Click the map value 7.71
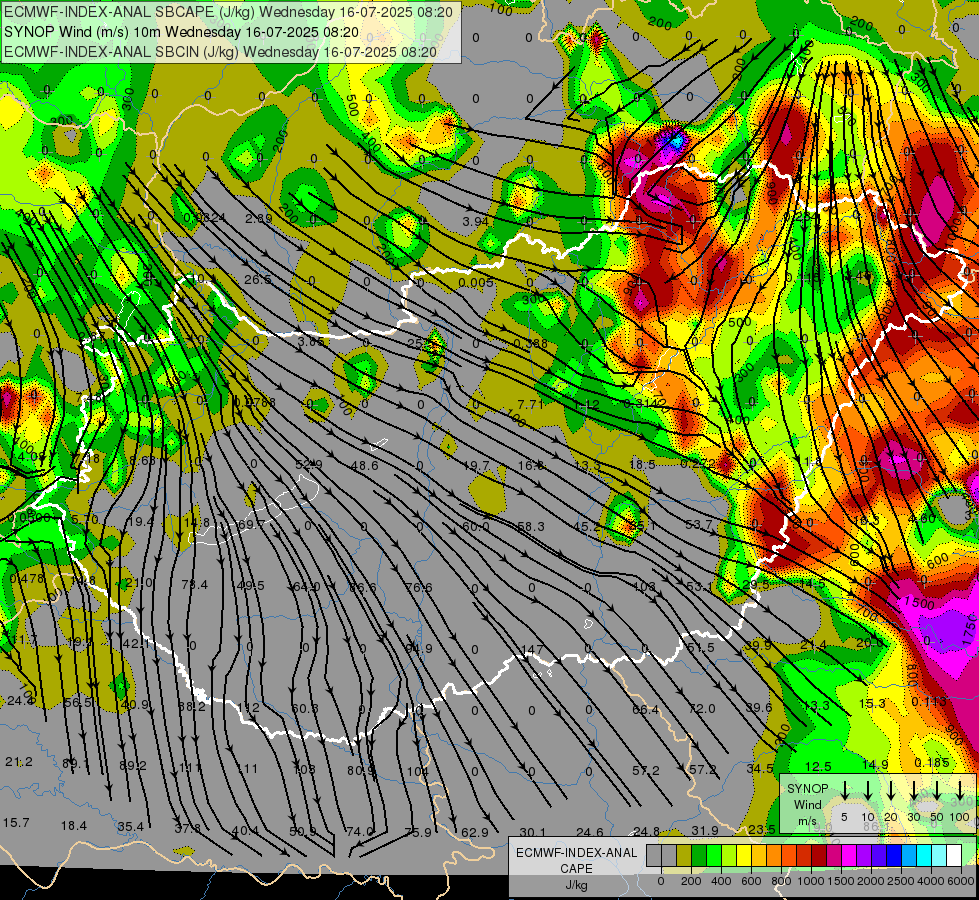 (x=531, y=404)
